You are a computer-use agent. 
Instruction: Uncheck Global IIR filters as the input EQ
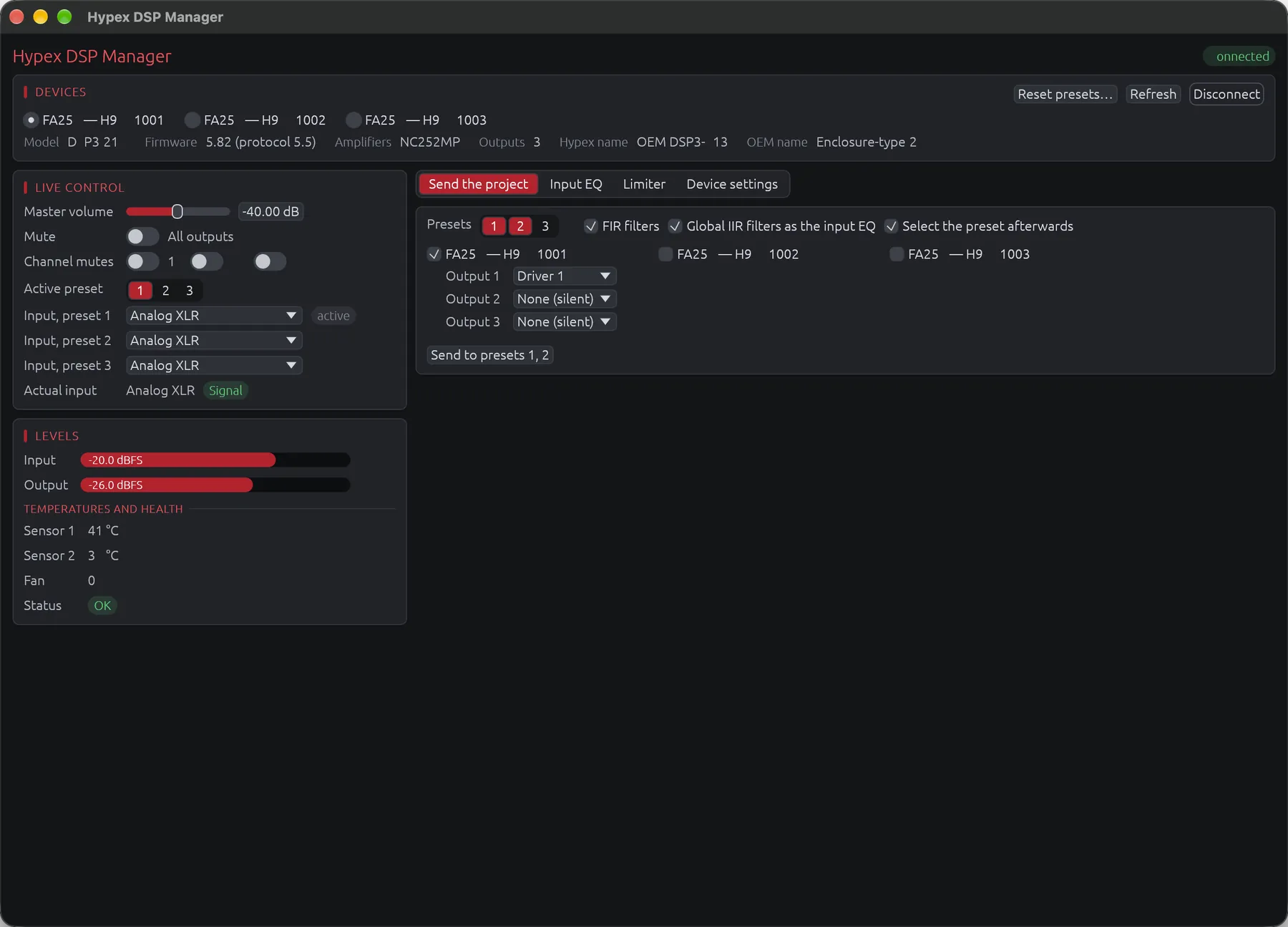[x=675, y=226]
